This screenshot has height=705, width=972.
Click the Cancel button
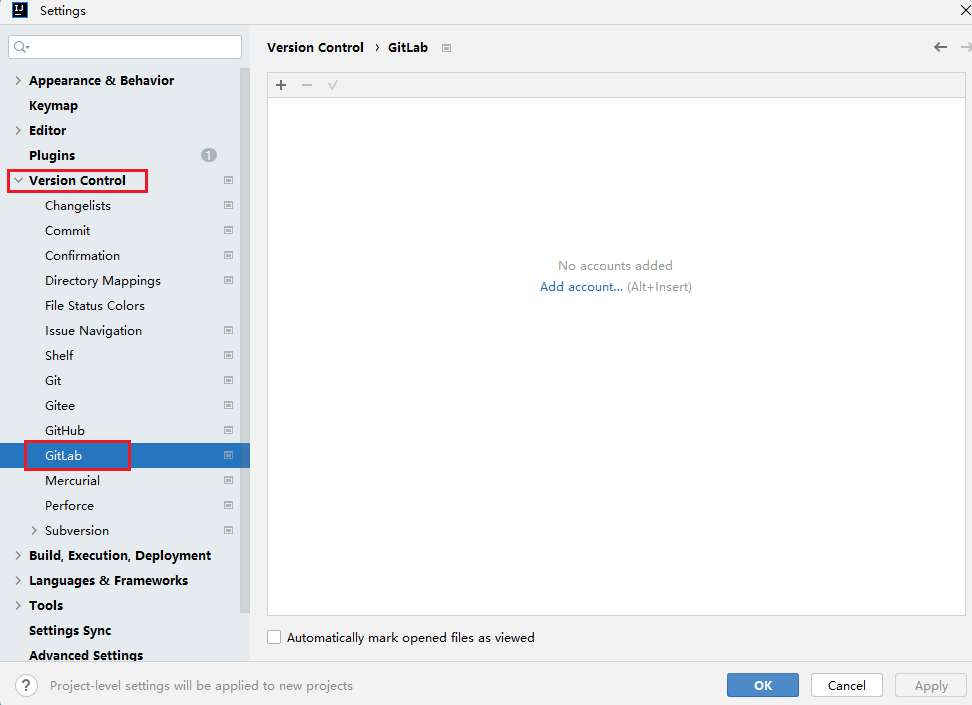click(846, 685)
